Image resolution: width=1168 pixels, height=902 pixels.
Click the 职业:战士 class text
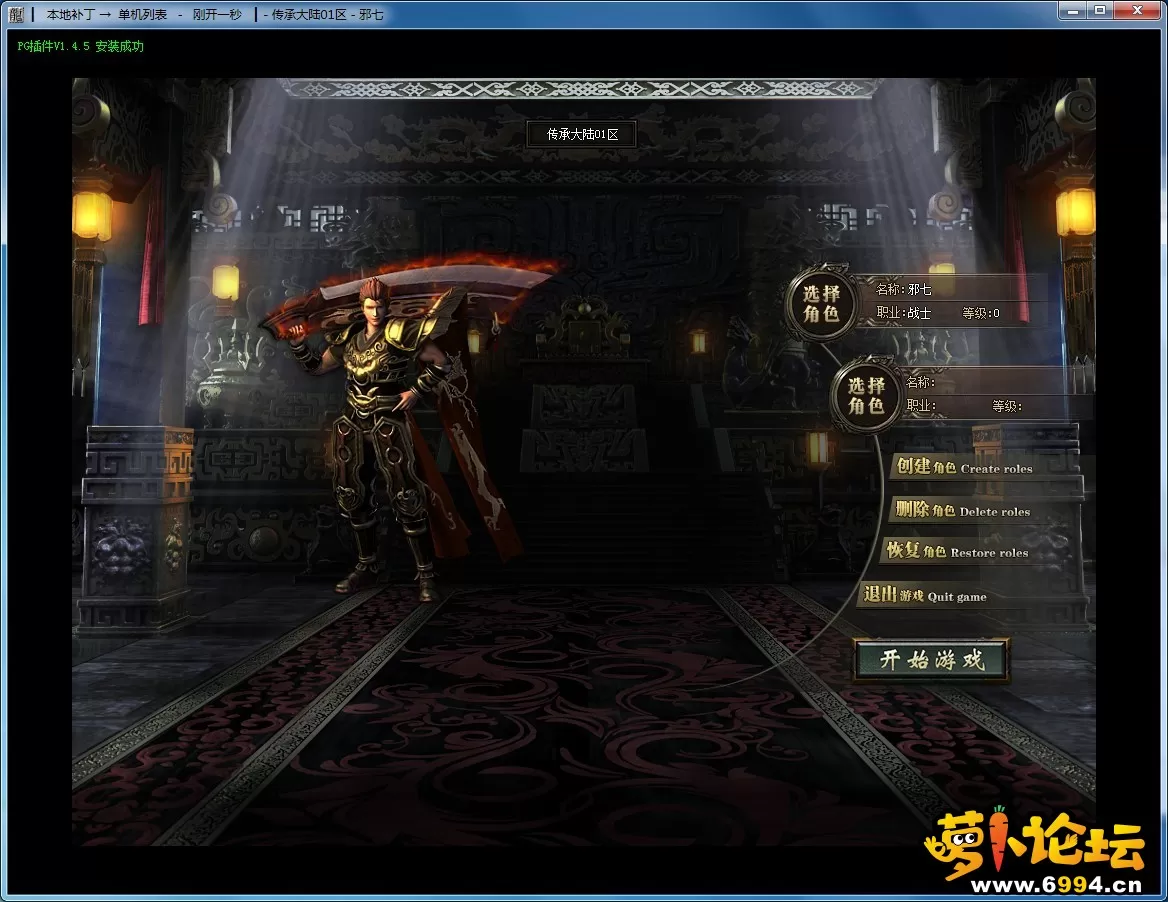(904, 313)
